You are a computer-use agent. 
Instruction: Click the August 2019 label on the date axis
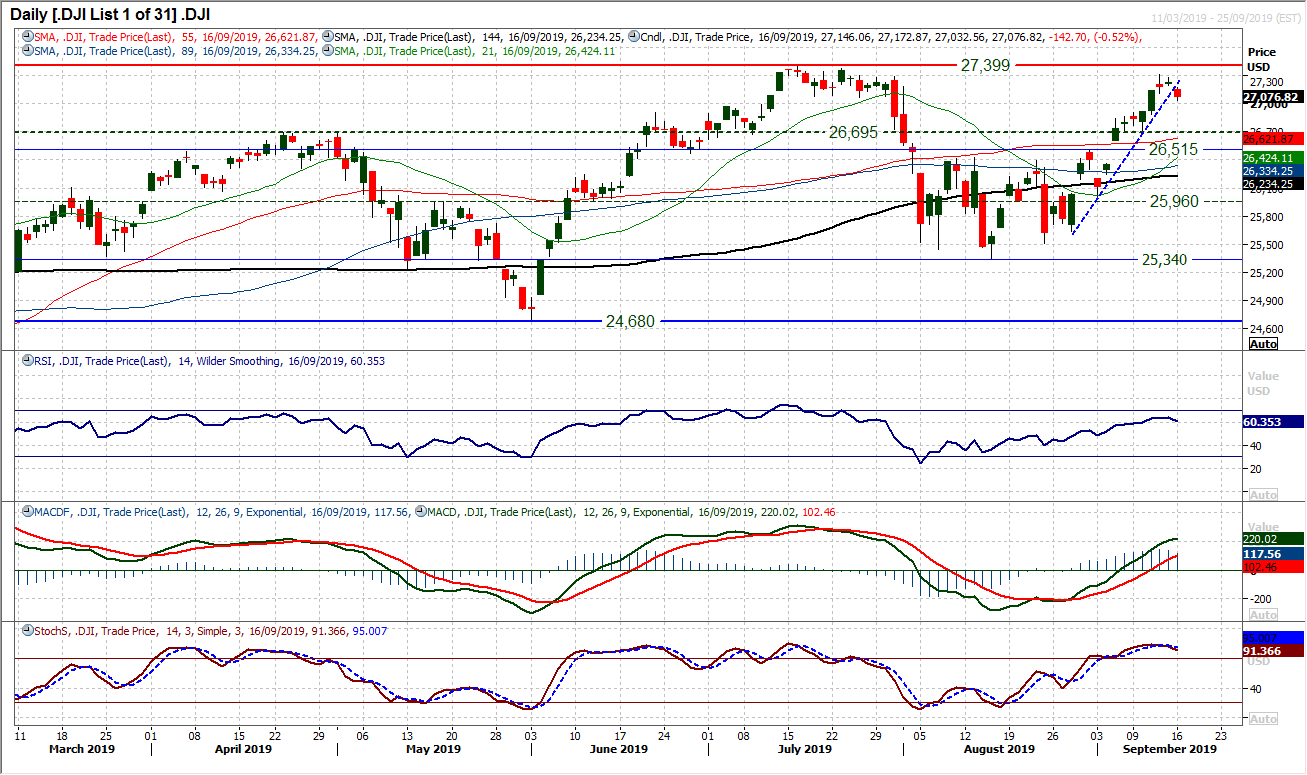click(x=1000, y=748)
